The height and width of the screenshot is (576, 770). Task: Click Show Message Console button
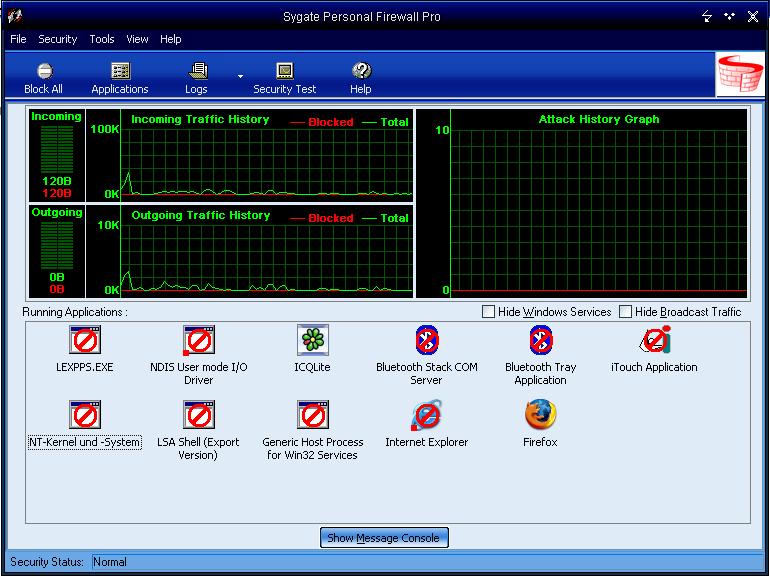384,538
